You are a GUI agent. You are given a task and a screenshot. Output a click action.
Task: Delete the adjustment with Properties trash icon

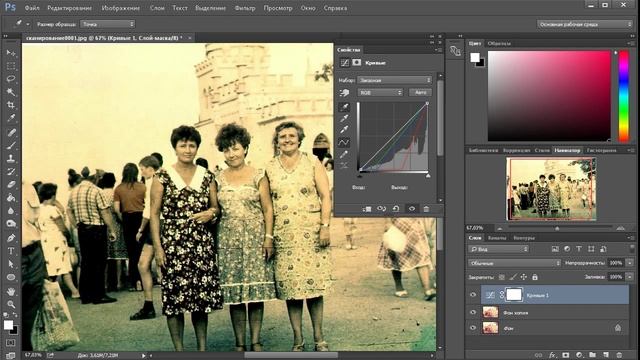click(426, 209)
